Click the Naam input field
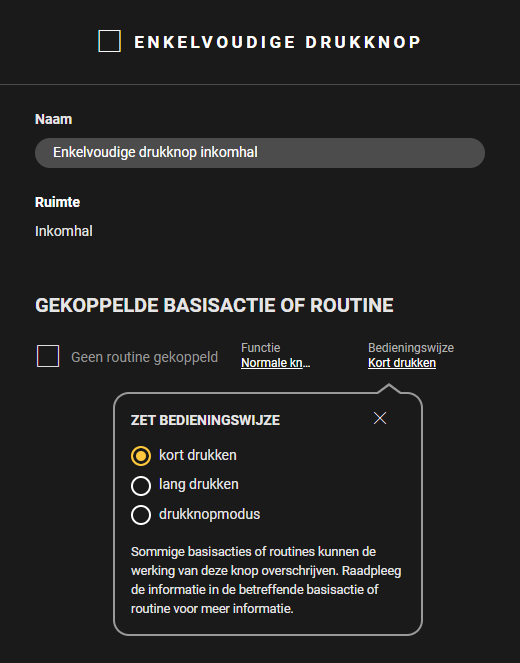This screenshot has height=663, width=520. click(260, 153)
